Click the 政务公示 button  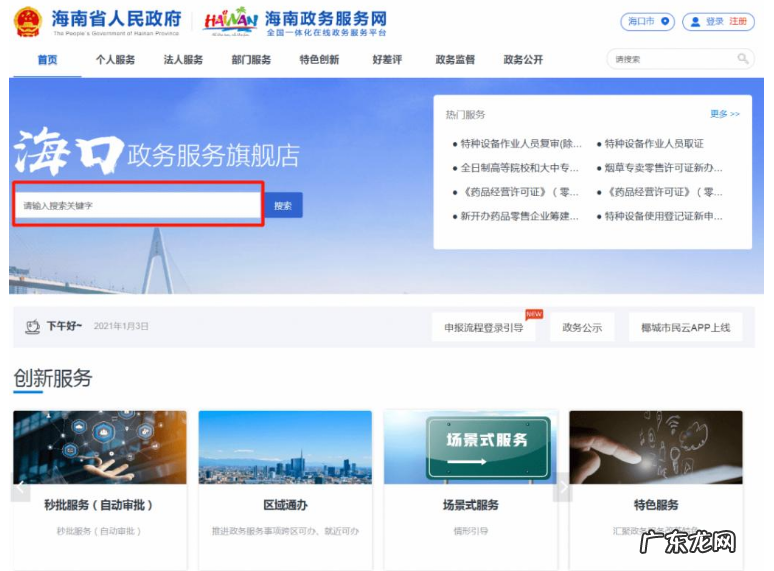tap(582, 327)
